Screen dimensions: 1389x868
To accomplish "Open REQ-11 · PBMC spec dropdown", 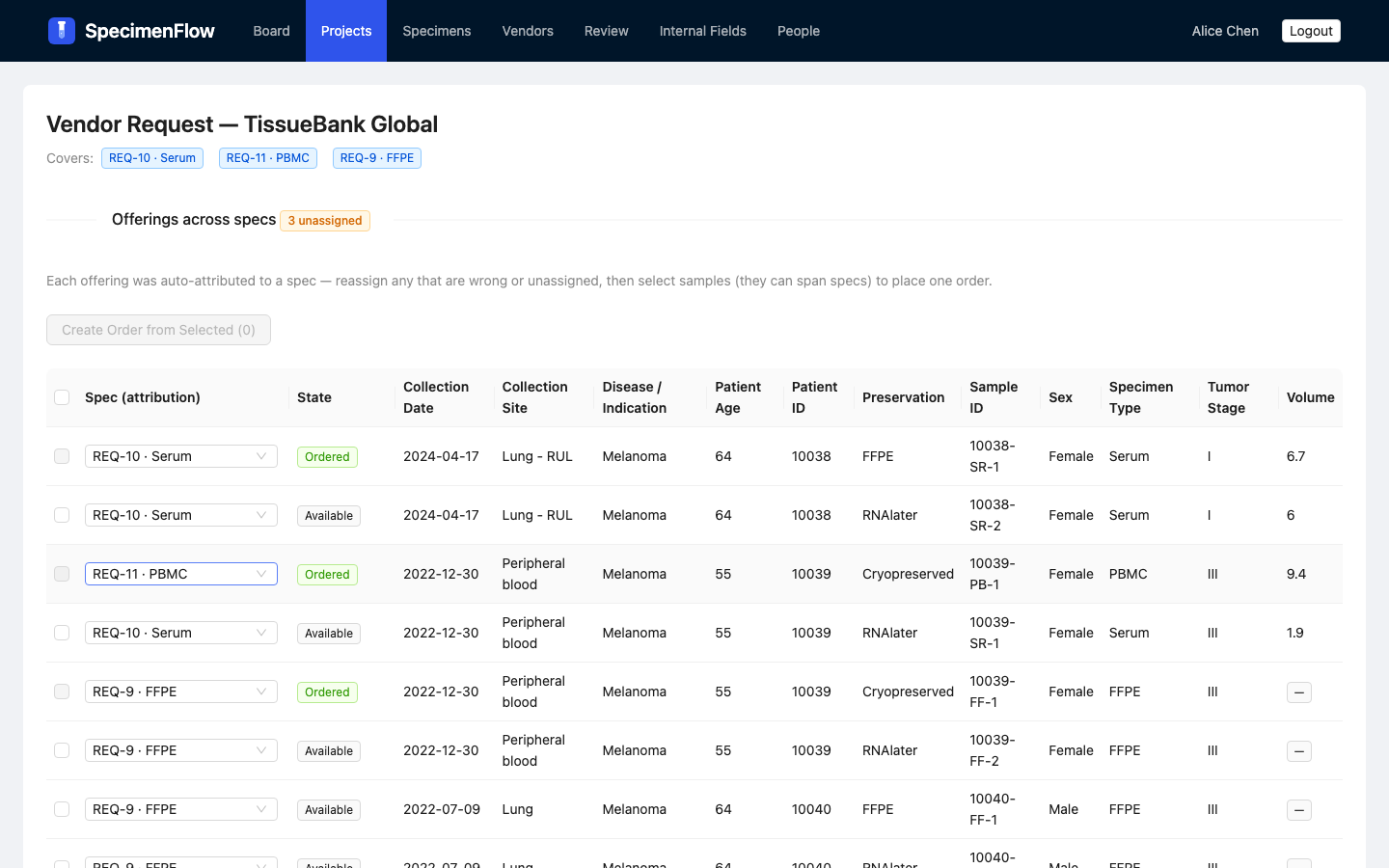I will point(181,574).
